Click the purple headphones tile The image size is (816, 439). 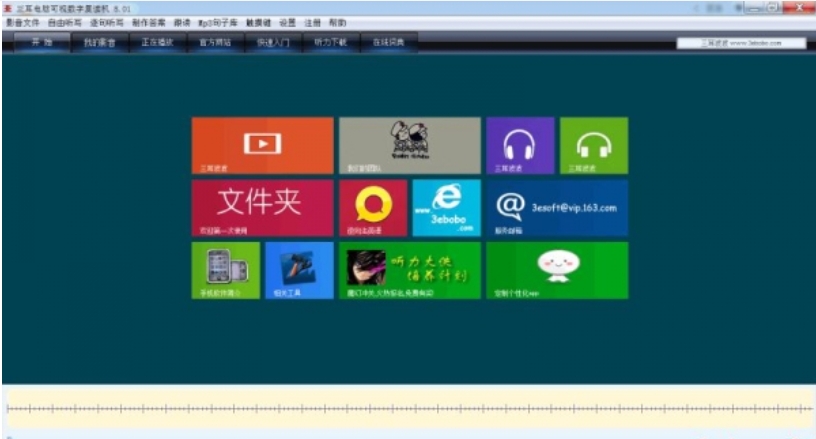tap(520, 145)
